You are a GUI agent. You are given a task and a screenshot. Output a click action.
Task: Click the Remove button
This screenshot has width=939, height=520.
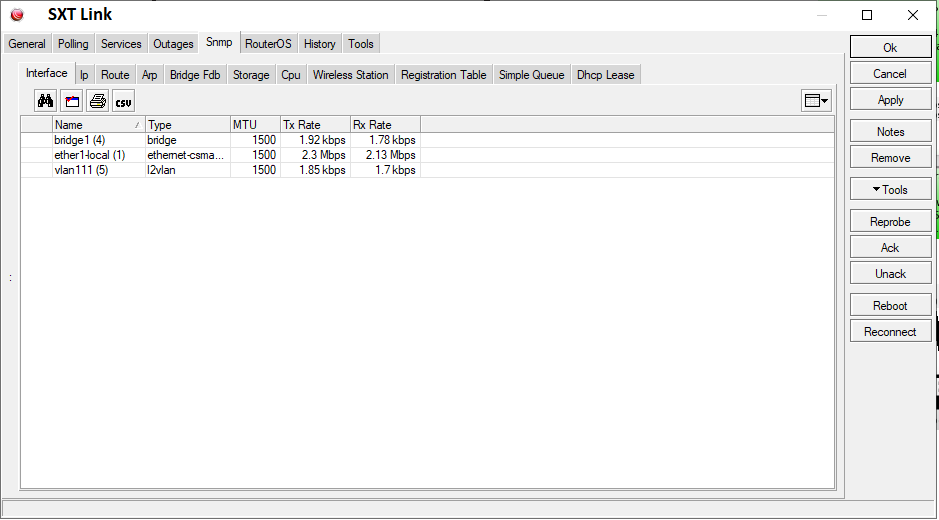[x=890, y=158]
